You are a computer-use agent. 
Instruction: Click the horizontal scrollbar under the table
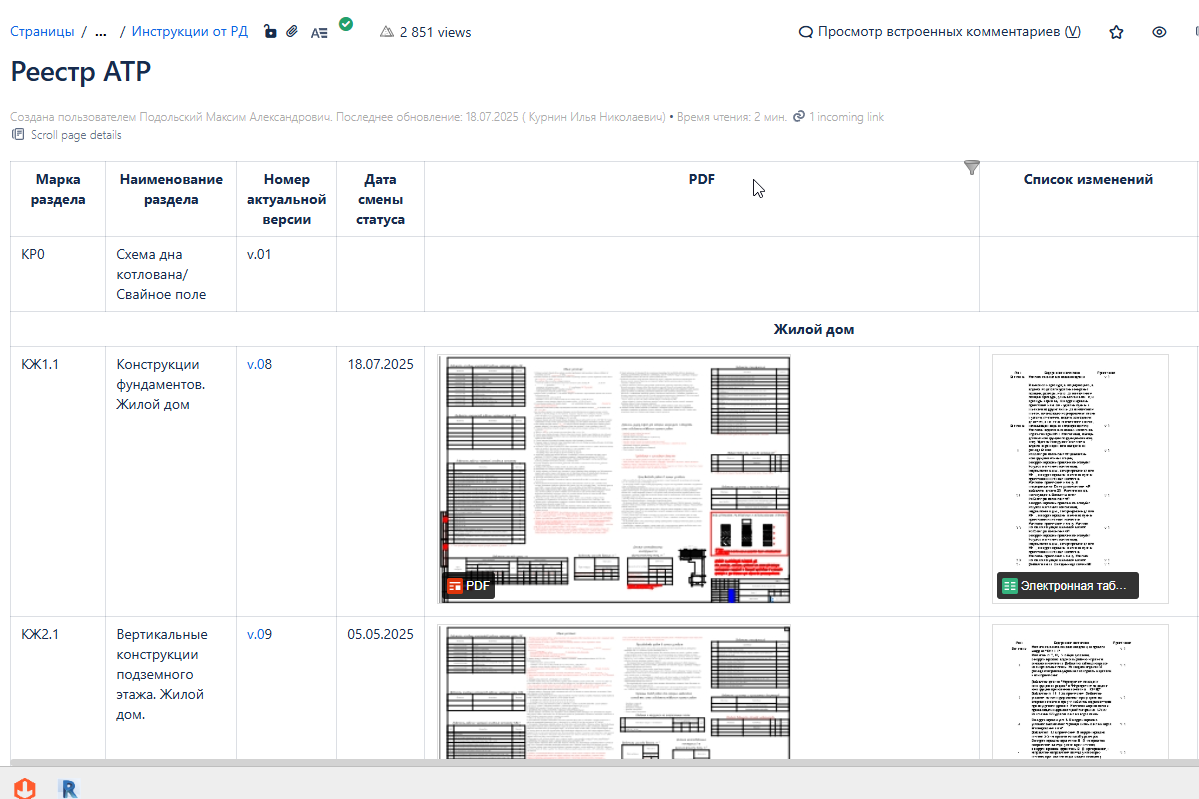click(x=600, y=762)
